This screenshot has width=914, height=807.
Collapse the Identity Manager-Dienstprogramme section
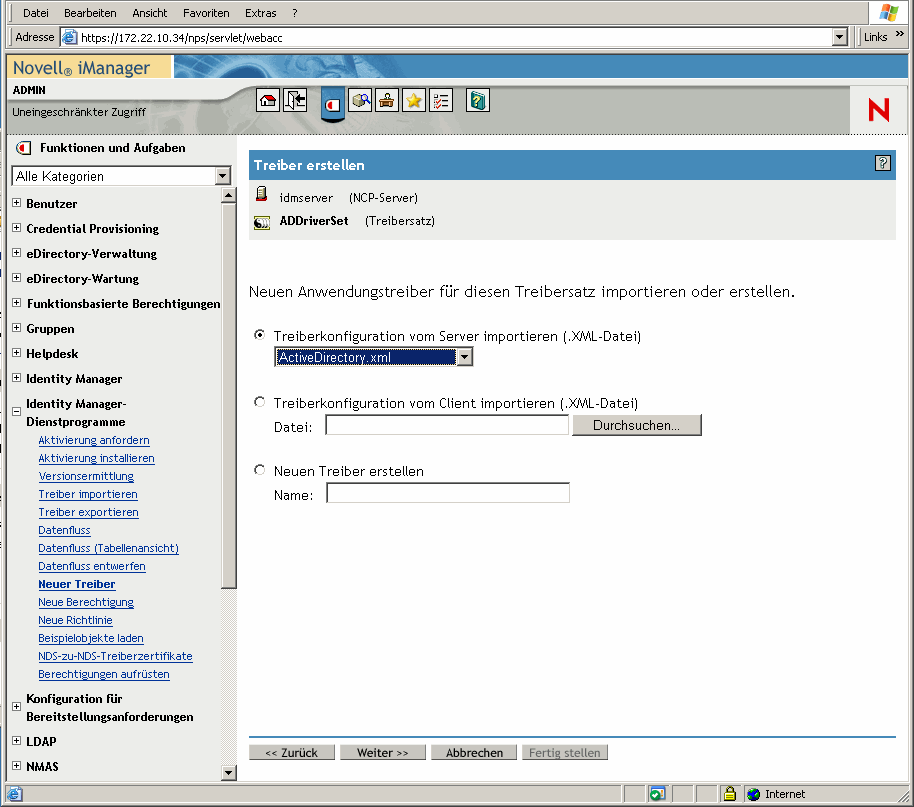[x=16, y=410]
